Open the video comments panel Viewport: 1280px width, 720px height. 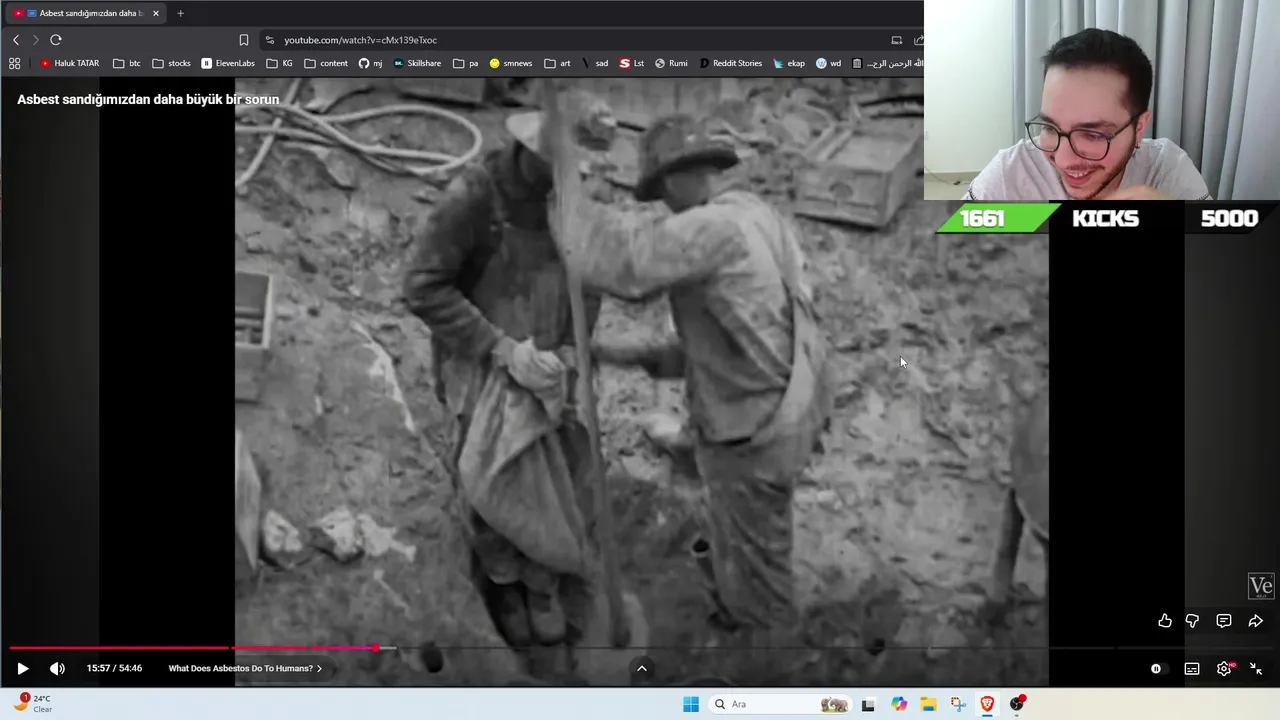pos(1224,621)
